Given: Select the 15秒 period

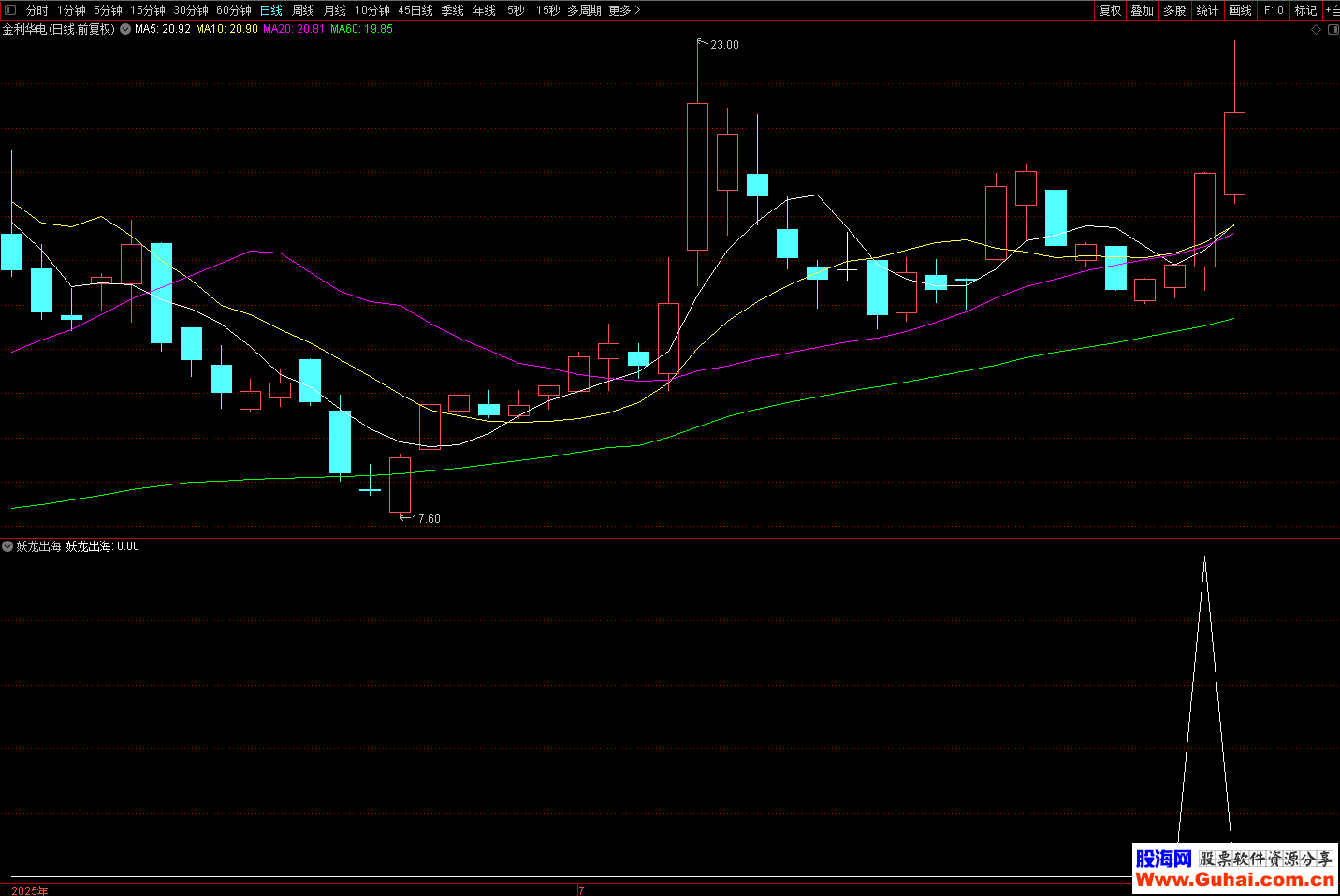Looking at the screenshot, I should coord(547,10).
